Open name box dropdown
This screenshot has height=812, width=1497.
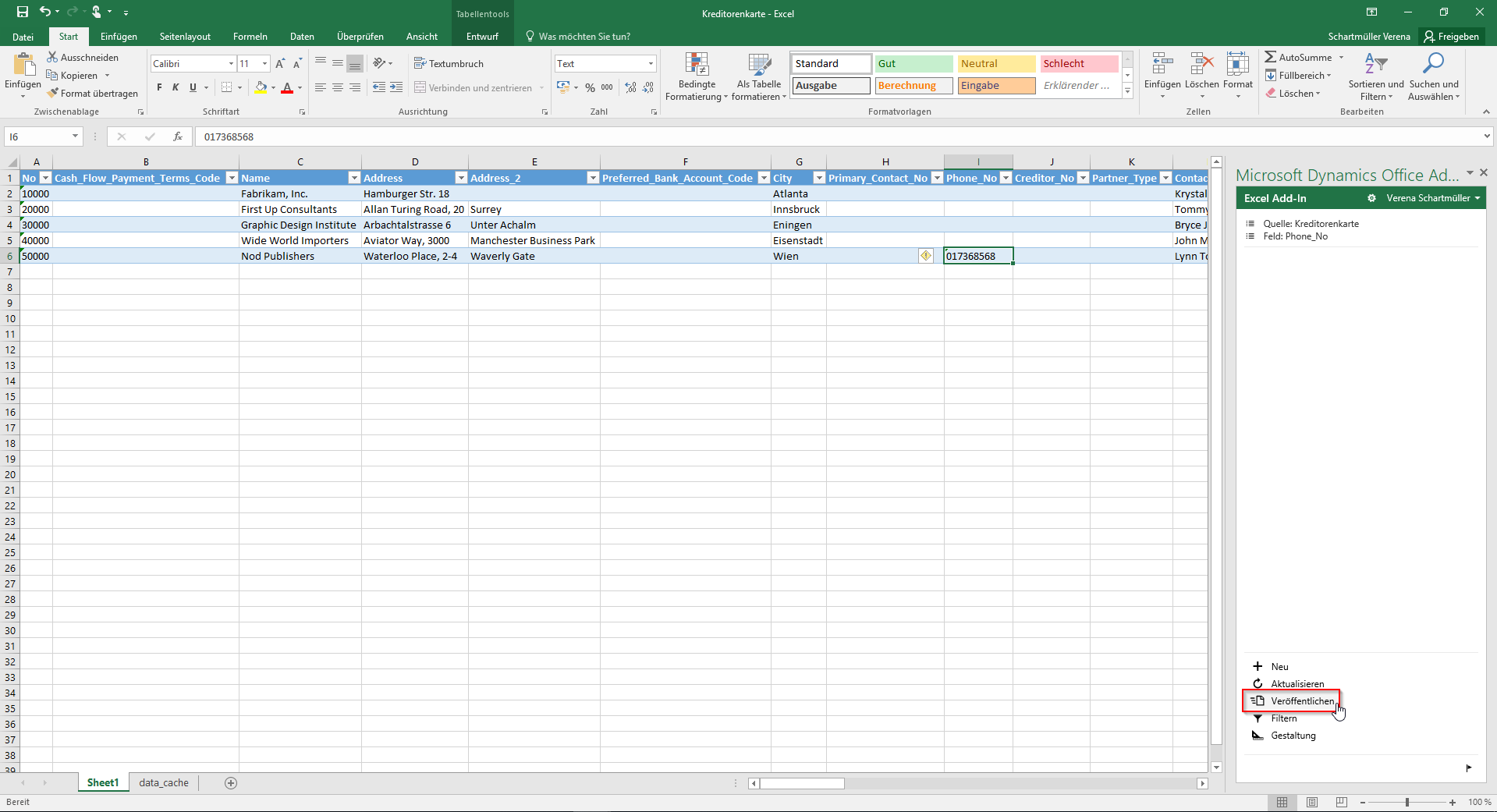click(x=75, y=137)
